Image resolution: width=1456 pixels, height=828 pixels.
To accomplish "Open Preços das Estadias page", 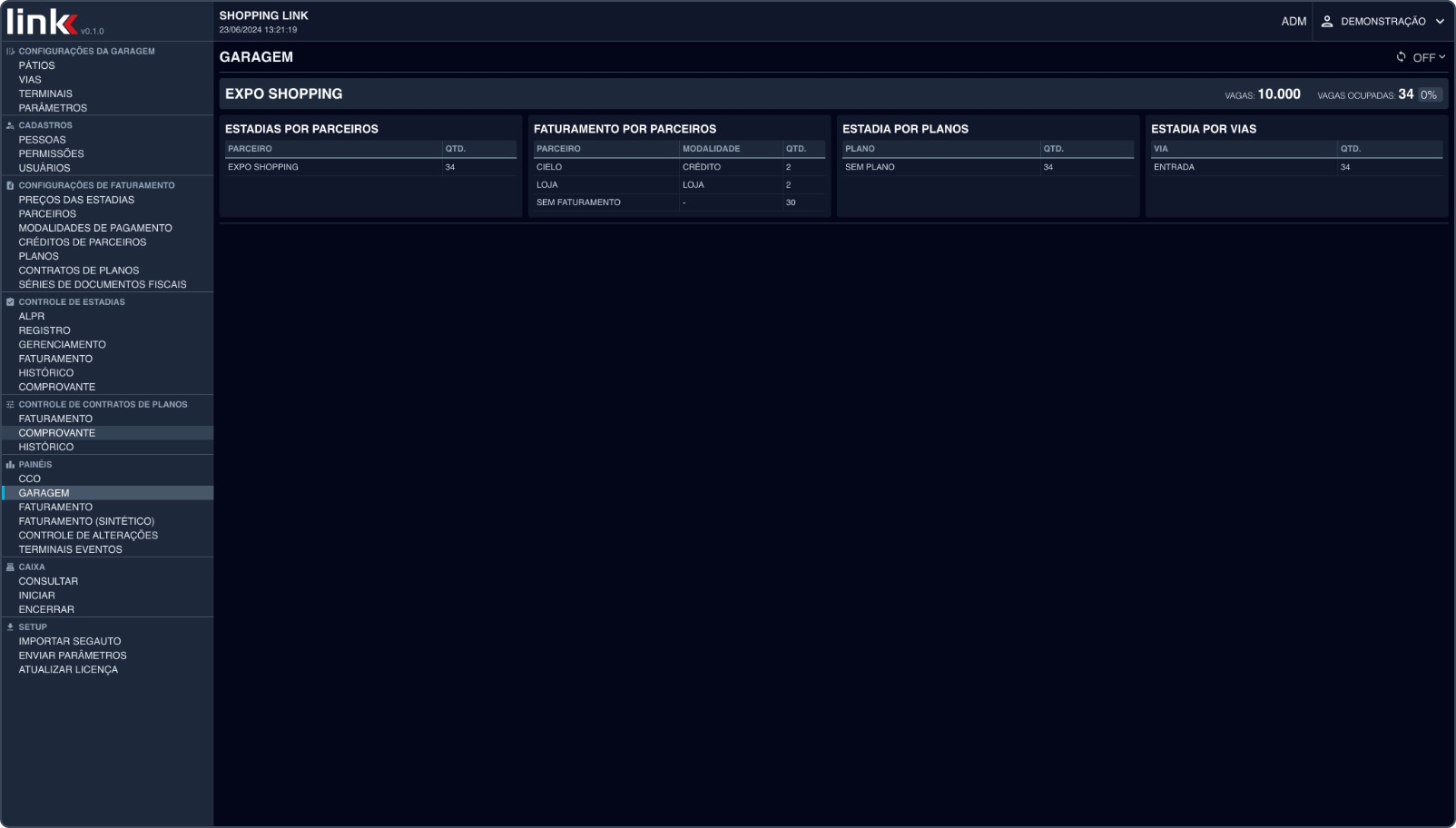I will point(107,200).
